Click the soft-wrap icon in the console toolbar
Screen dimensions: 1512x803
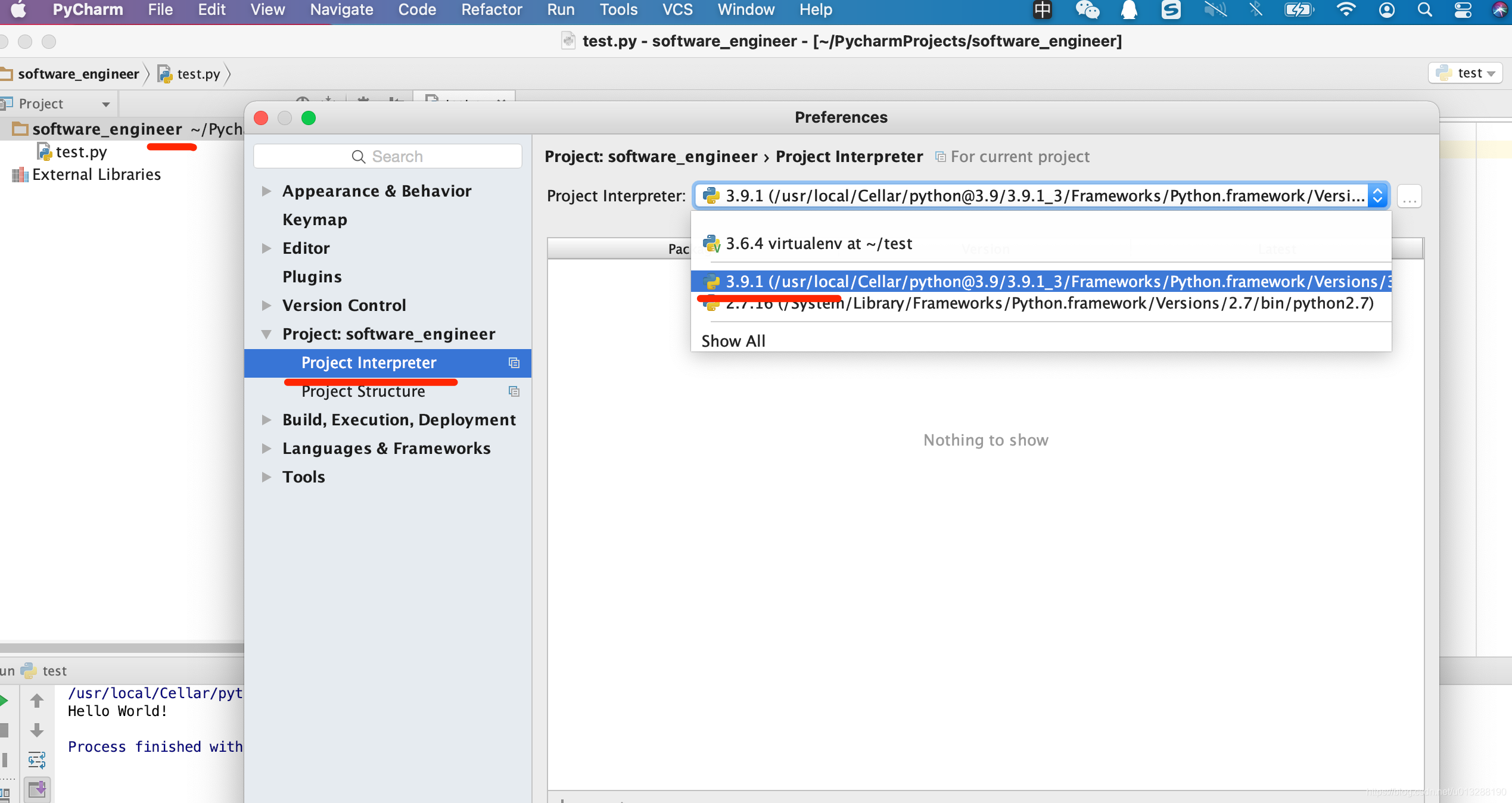coord(37,760)
